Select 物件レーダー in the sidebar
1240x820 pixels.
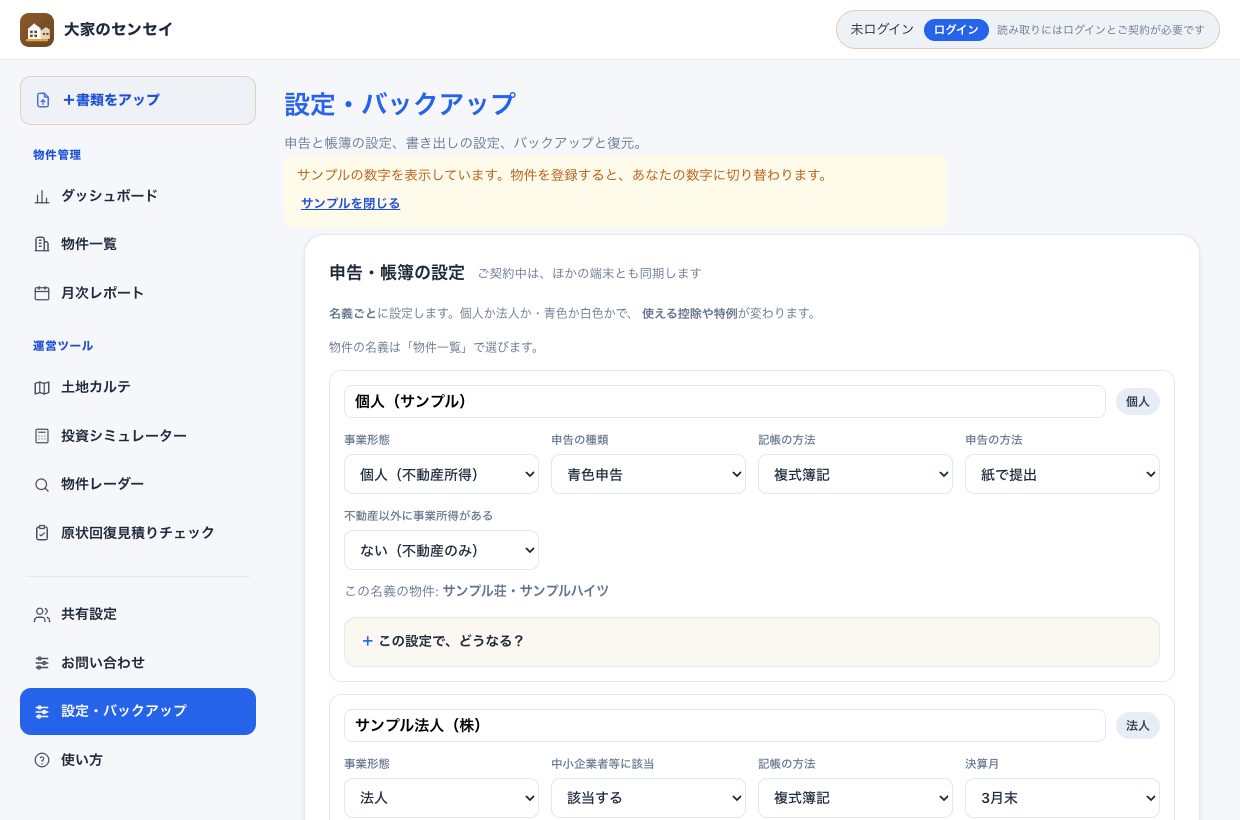click(138, 484)
